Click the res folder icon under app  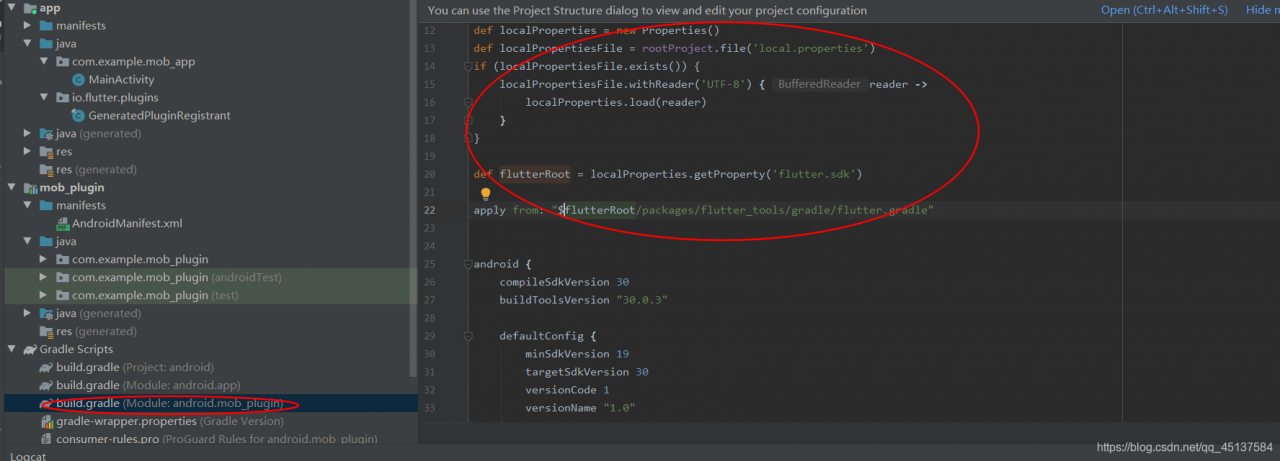coord(46,152)
